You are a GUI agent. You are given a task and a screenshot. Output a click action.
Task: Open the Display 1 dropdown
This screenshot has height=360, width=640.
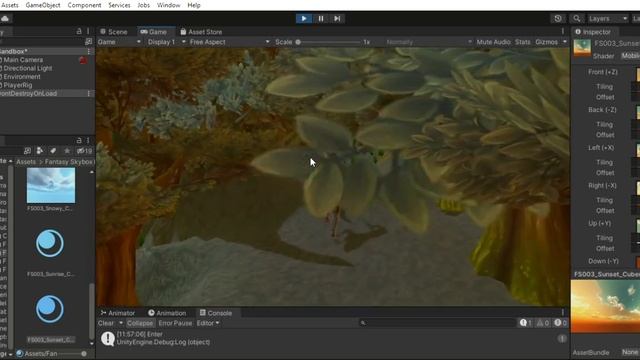(167, 42)
